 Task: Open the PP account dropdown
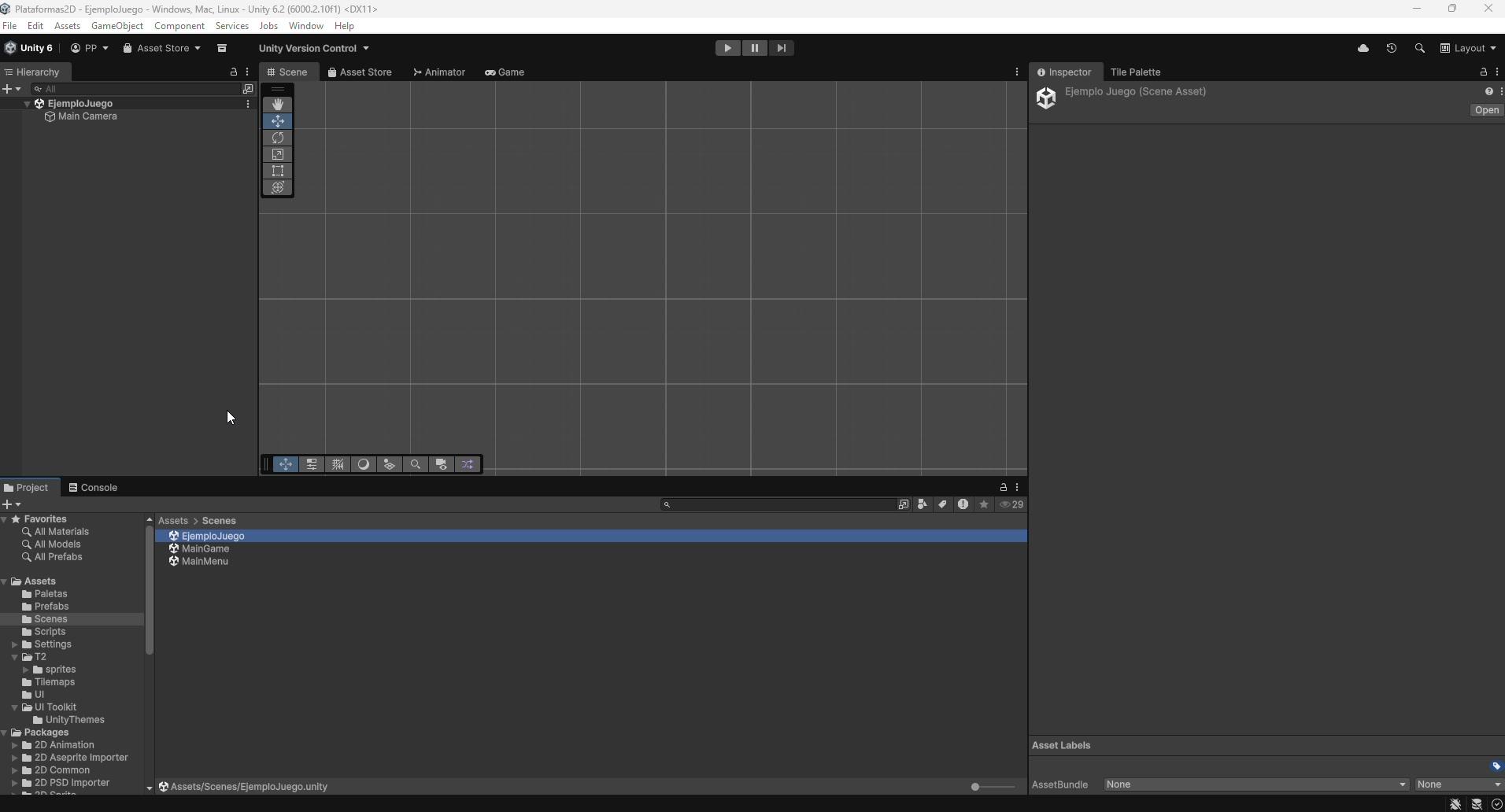tap(89, 48)
